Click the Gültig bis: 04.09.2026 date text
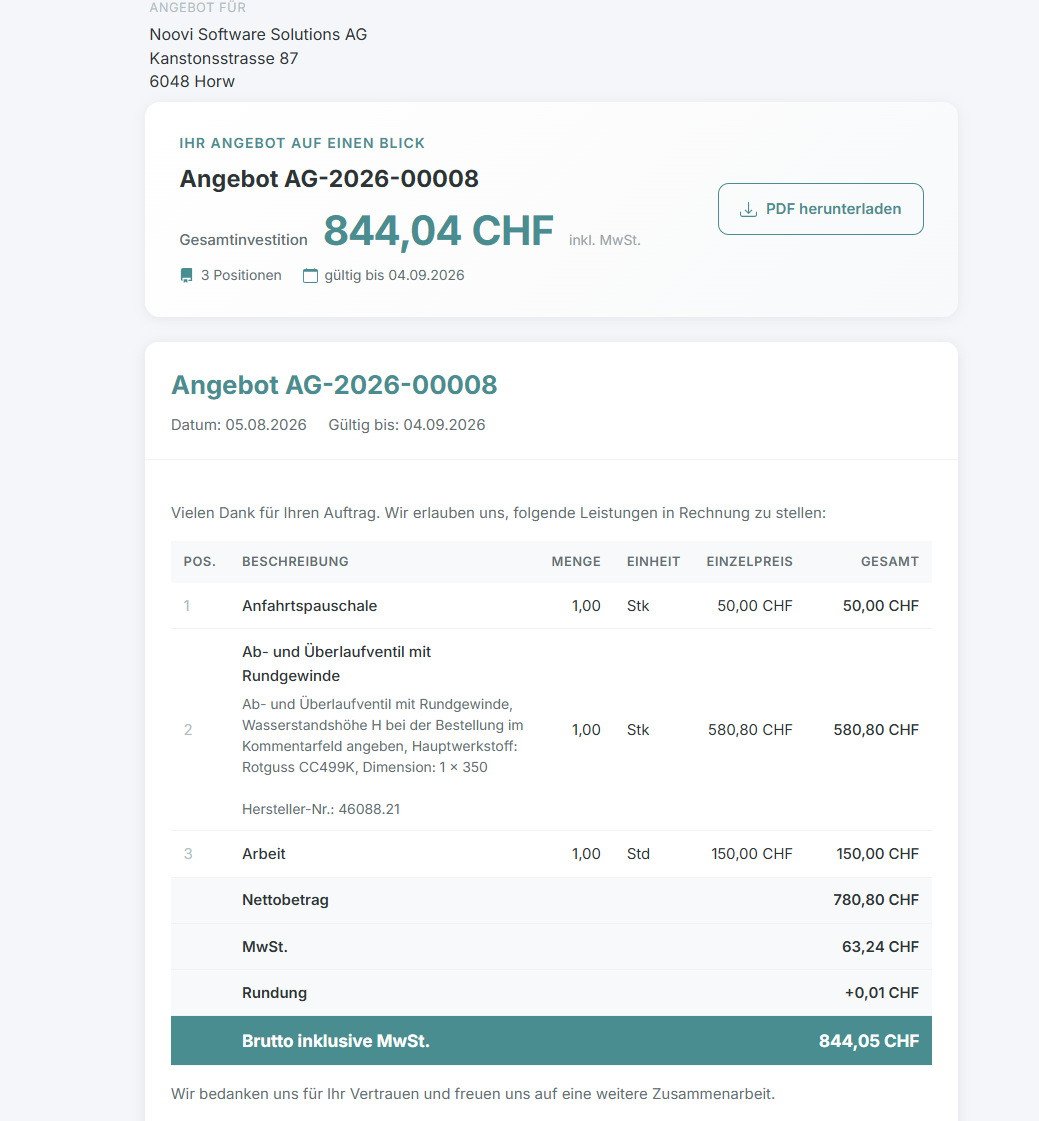This screenshot has height=1121, width=1039. (x=407, y=425)
